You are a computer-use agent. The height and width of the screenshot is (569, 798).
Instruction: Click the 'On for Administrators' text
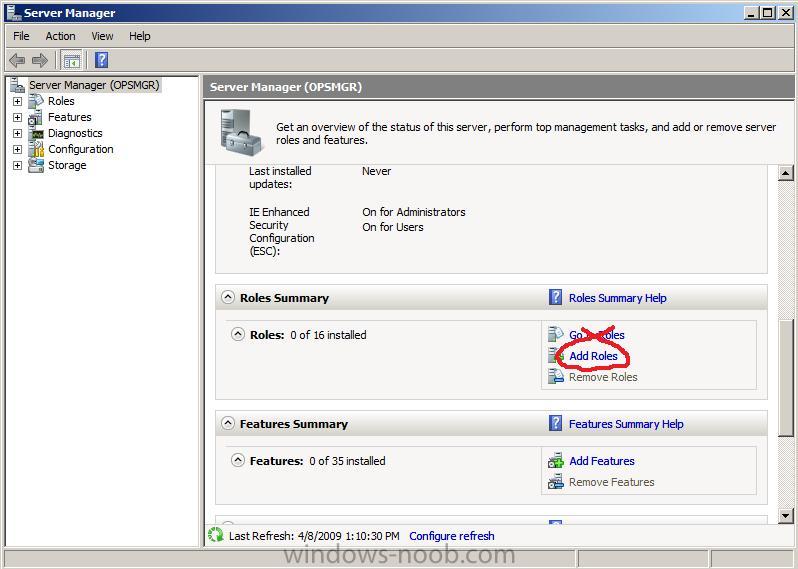click(414, 212)
